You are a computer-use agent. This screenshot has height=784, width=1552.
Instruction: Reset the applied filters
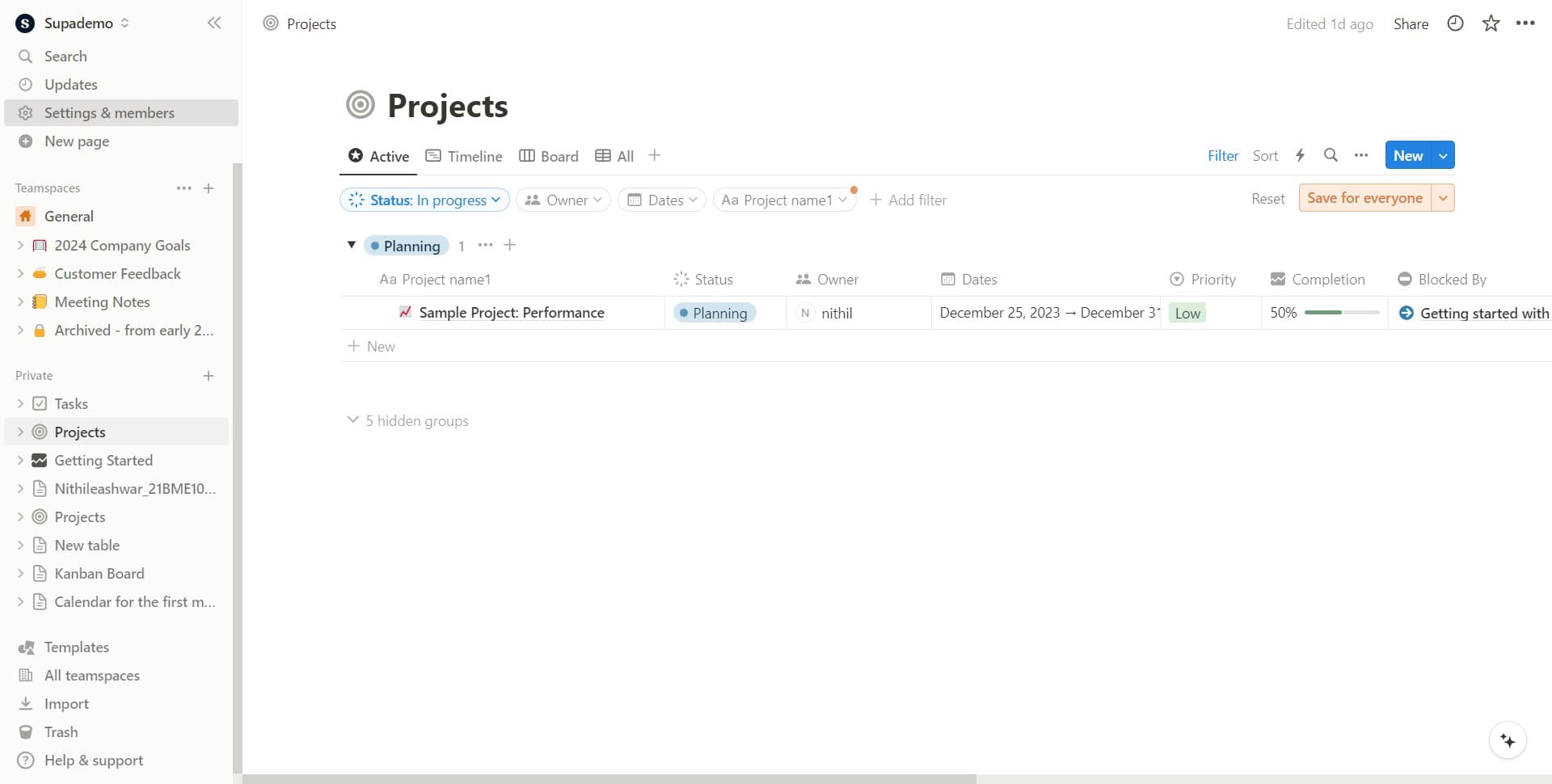[x=1267, y=199]
